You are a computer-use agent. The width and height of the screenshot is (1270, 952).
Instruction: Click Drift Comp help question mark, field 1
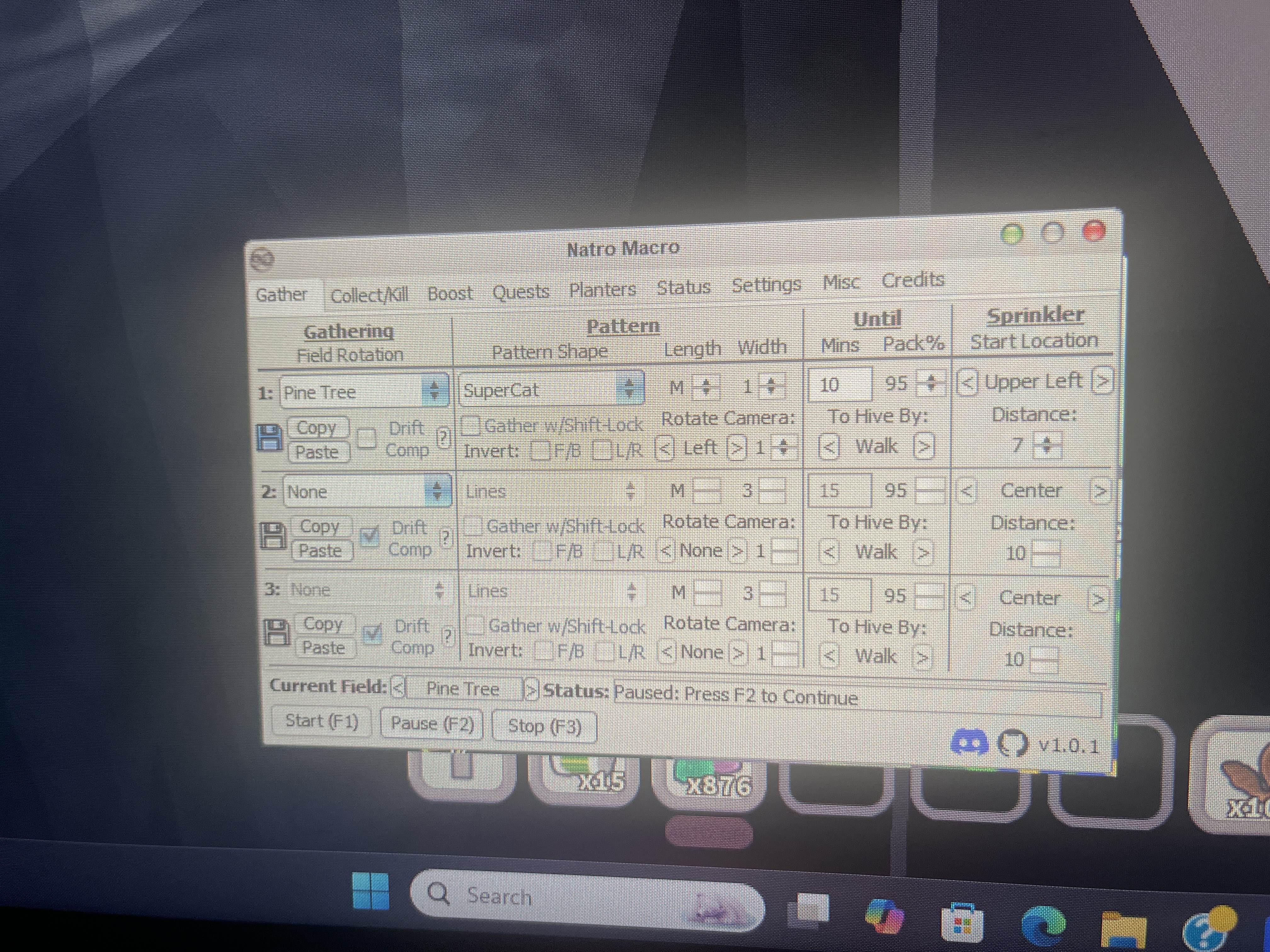coord(443,438)
